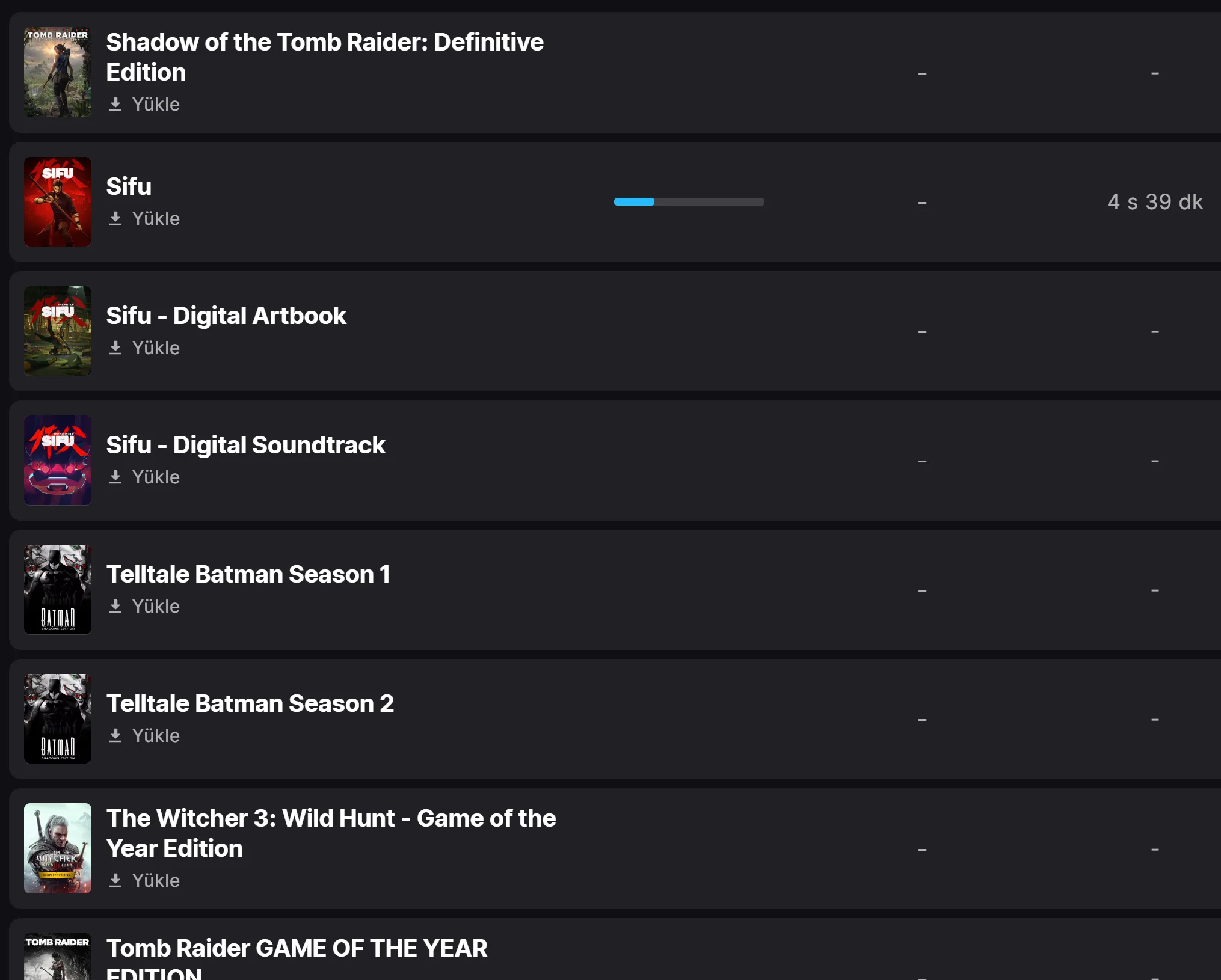Open the Telltale Batman Season 1 title
This screenshot has width=1221, height=980.
tap(248, 575)
